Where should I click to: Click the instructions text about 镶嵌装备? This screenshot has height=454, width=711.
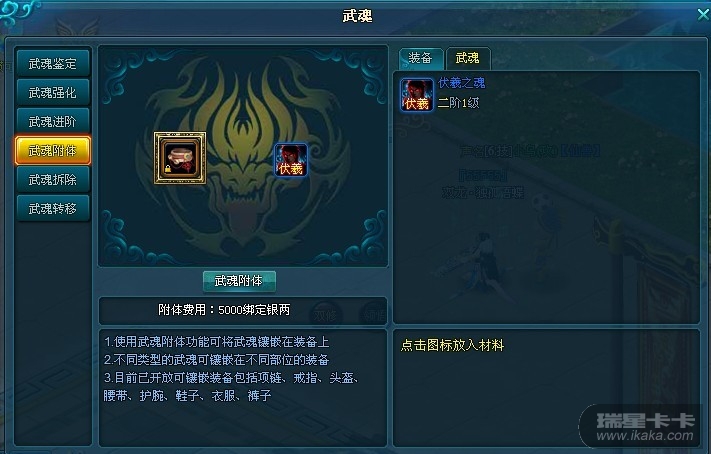[232, 368]
